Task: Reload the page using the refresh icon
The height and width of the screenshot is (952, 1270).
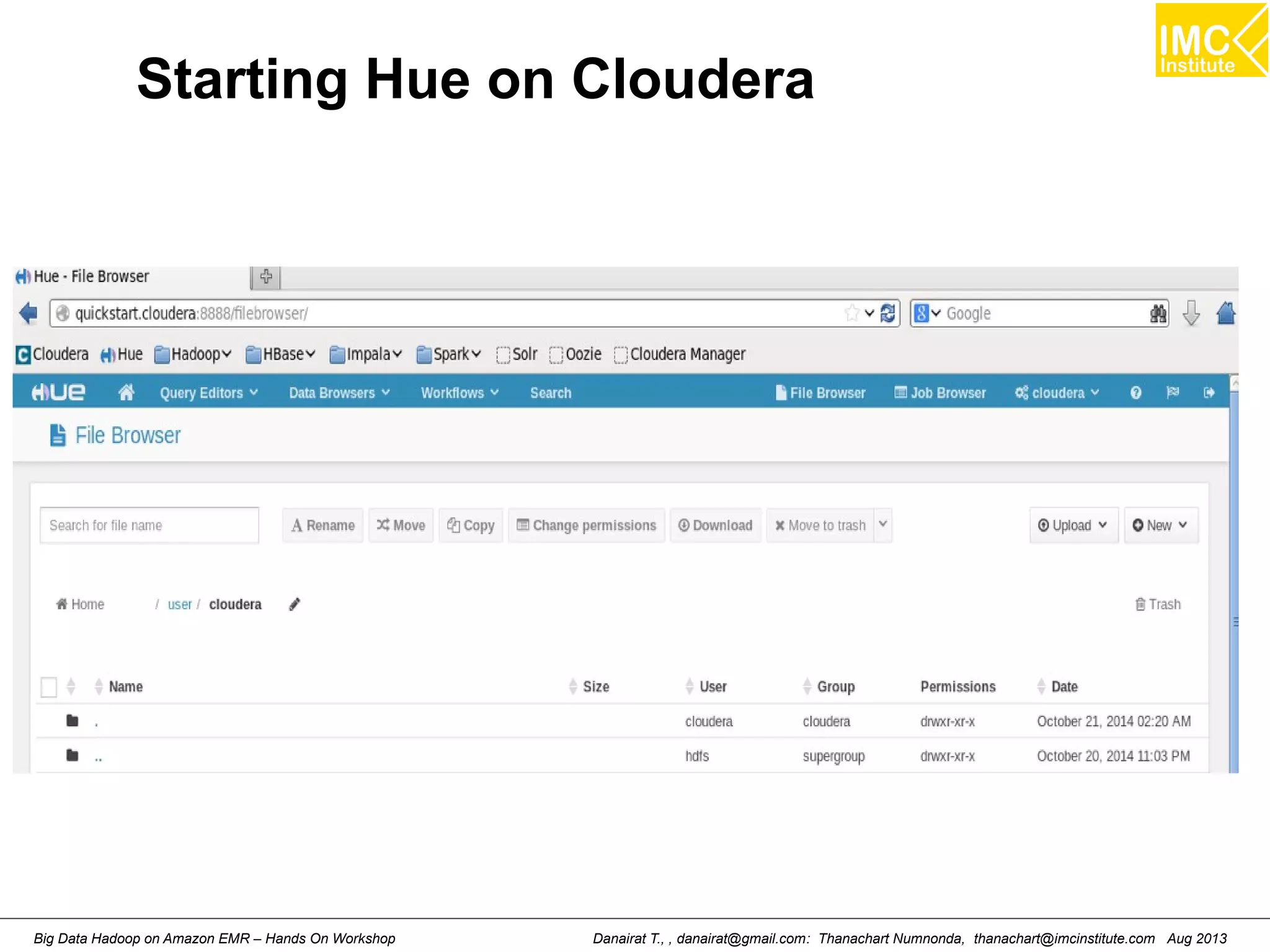Action: (887, 313)
